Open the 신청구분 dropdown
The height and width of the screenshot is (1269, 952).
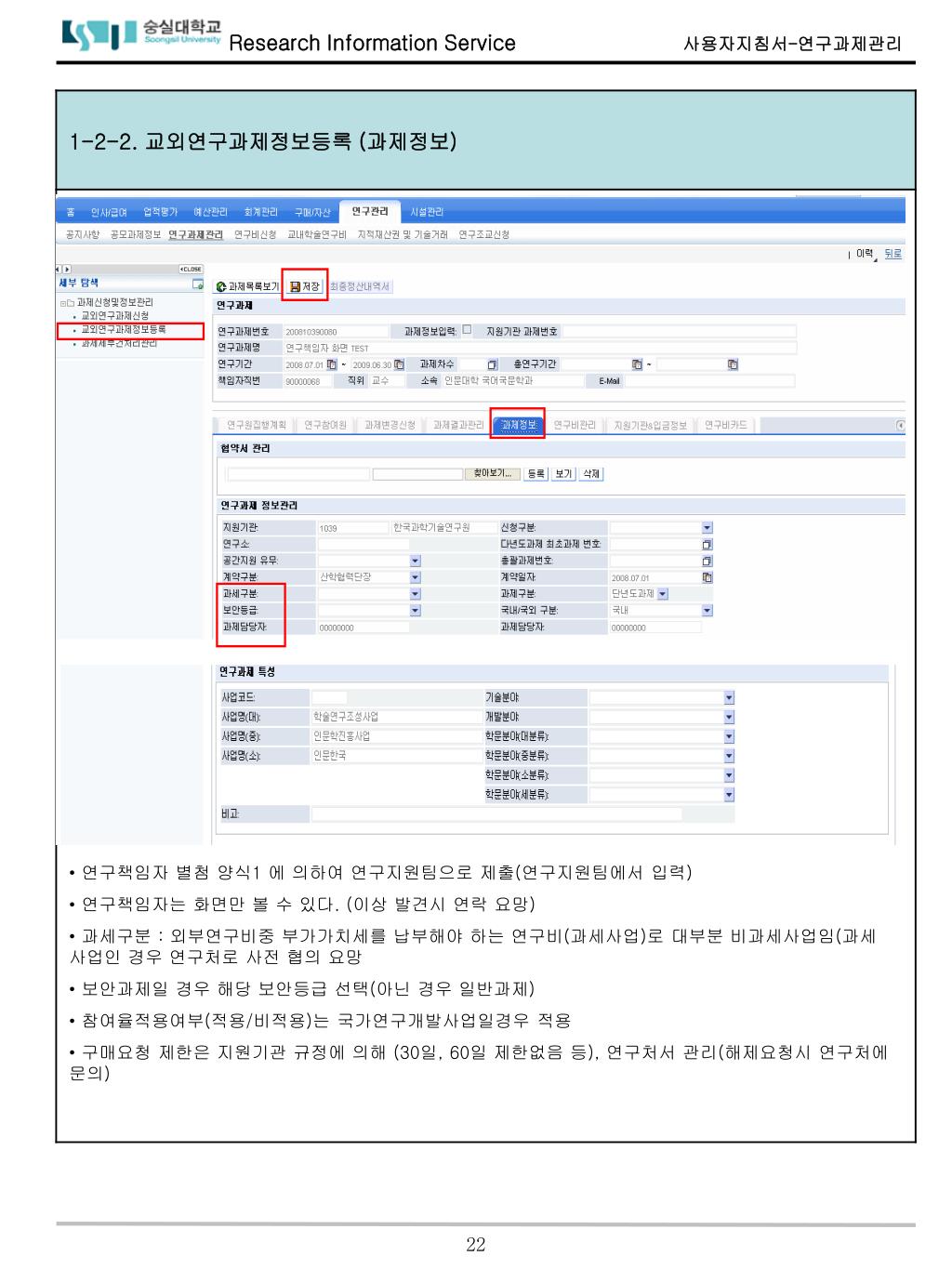click(707, 527)
